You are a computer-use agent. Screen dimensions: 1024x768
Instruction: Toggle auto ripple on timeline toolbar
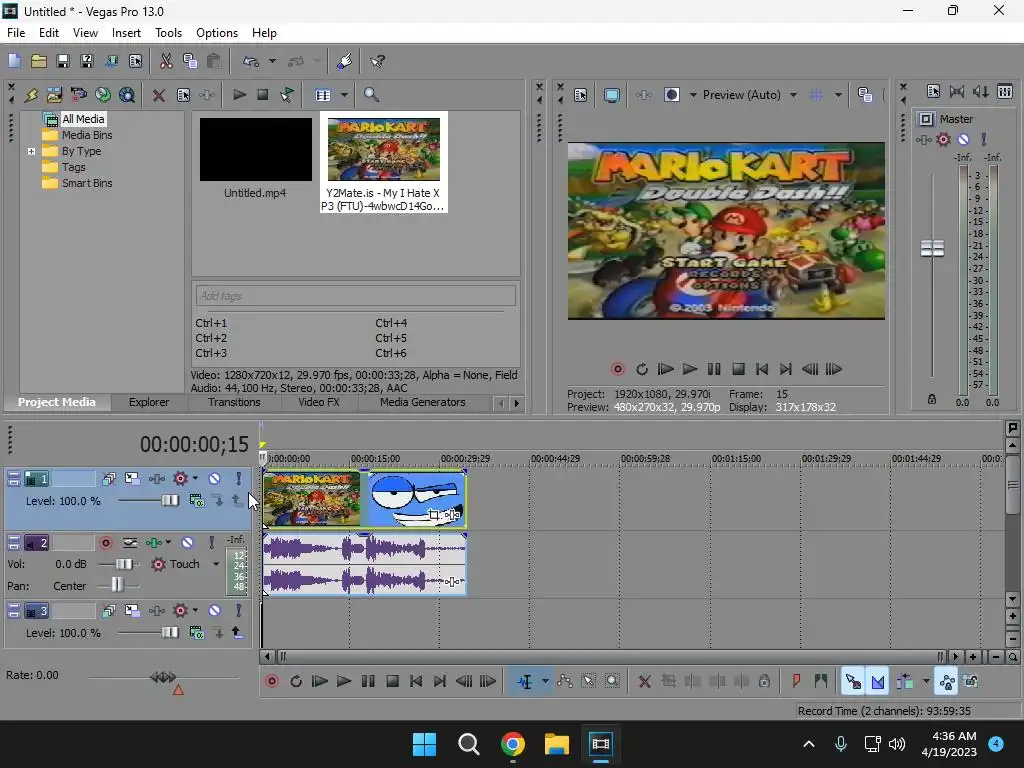click(x=904, y=682)
